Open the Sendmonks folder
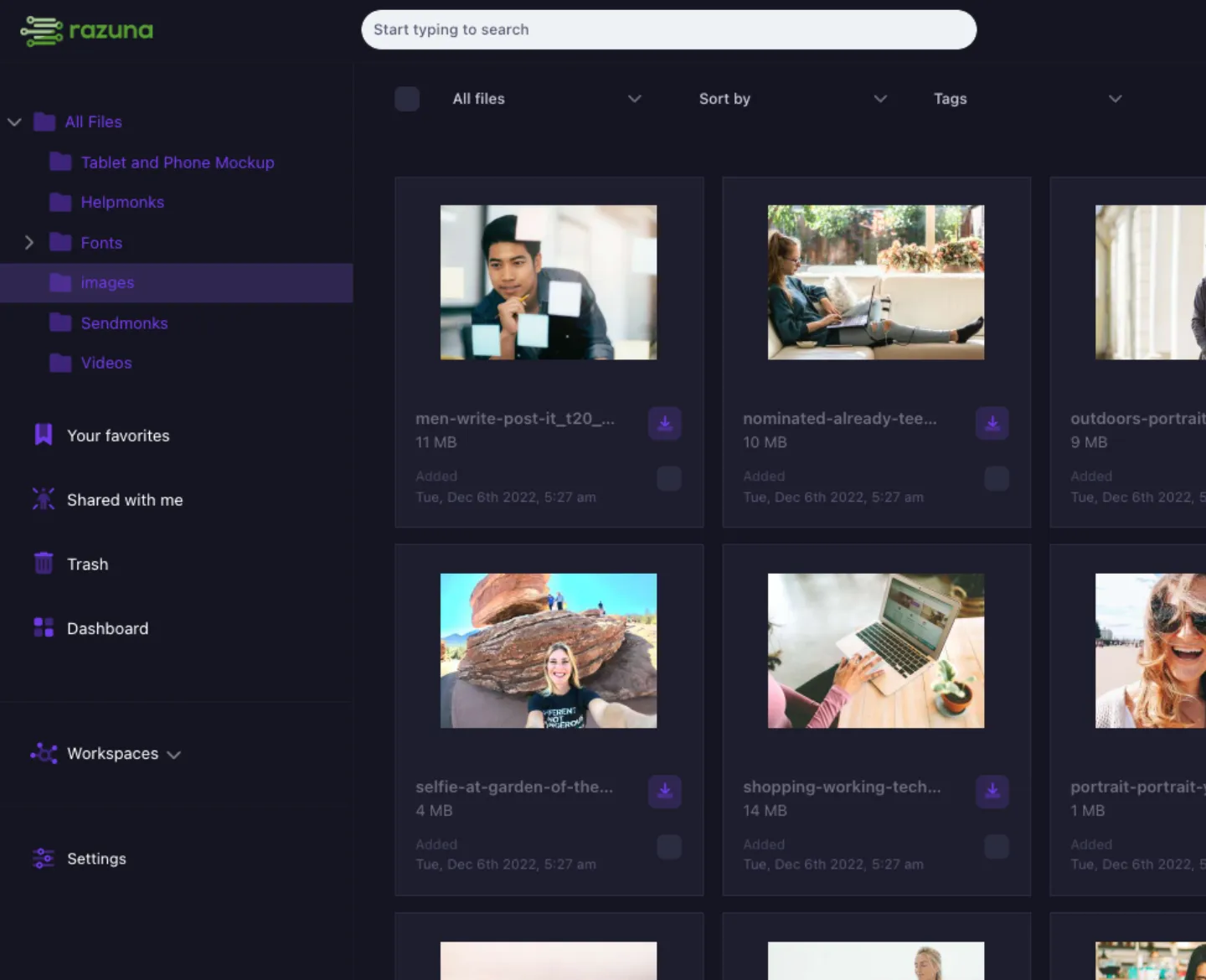 124,323
